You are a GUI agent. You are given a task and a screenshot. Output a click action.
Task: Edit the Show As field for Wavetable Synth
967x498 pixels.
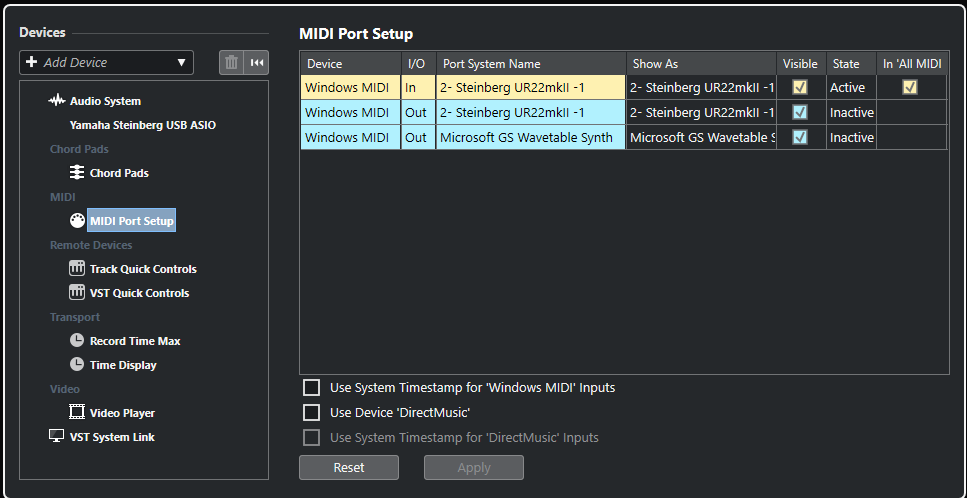click(701, 137)
